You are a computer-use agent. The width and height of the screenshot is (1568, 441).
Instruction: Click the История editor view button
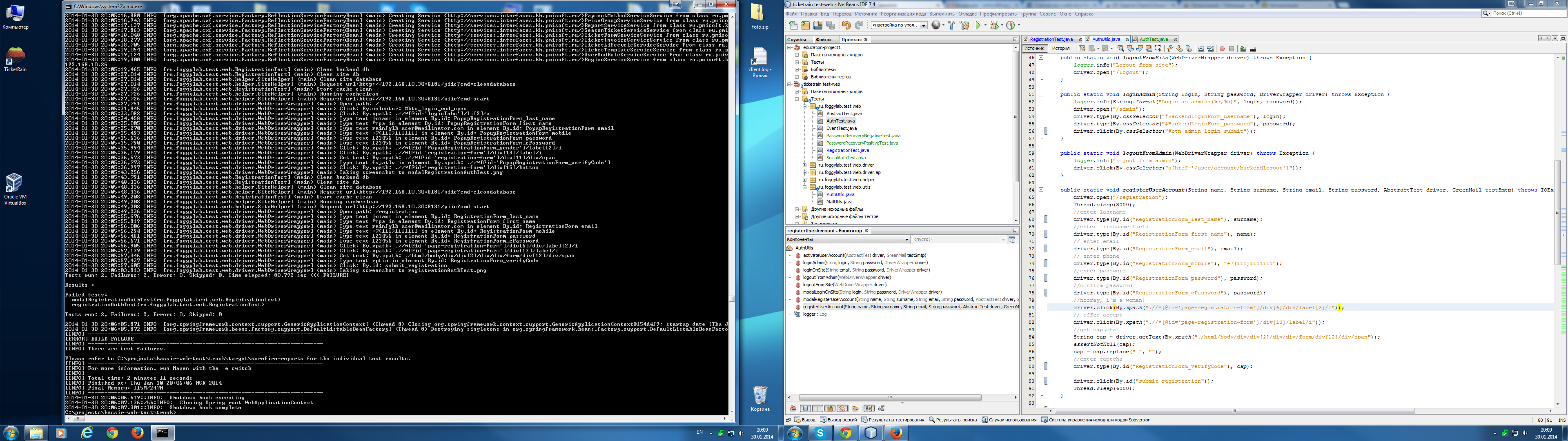click(x=1061, y=48)
